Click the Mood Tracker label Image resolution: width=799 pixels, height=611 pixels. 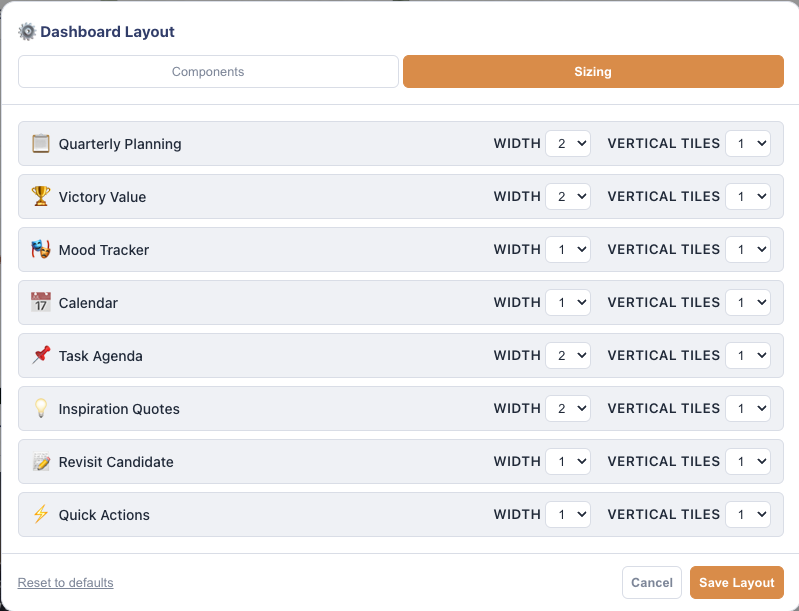pyautogui.click(x=104, y=250)
